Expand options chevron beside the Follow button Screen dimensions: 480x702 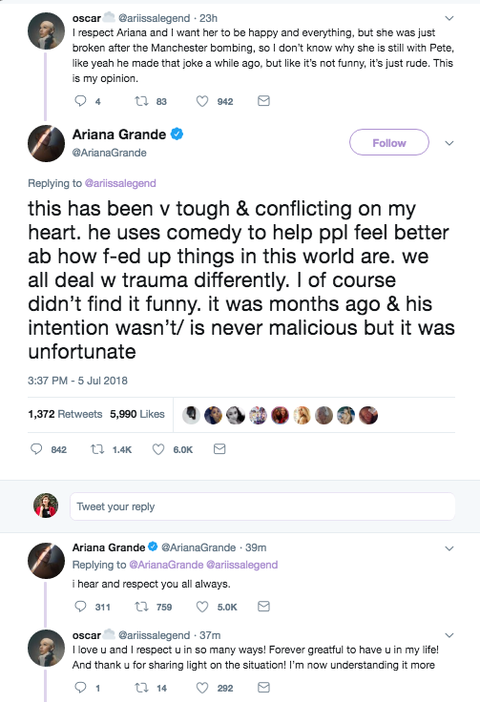(449, 143)
